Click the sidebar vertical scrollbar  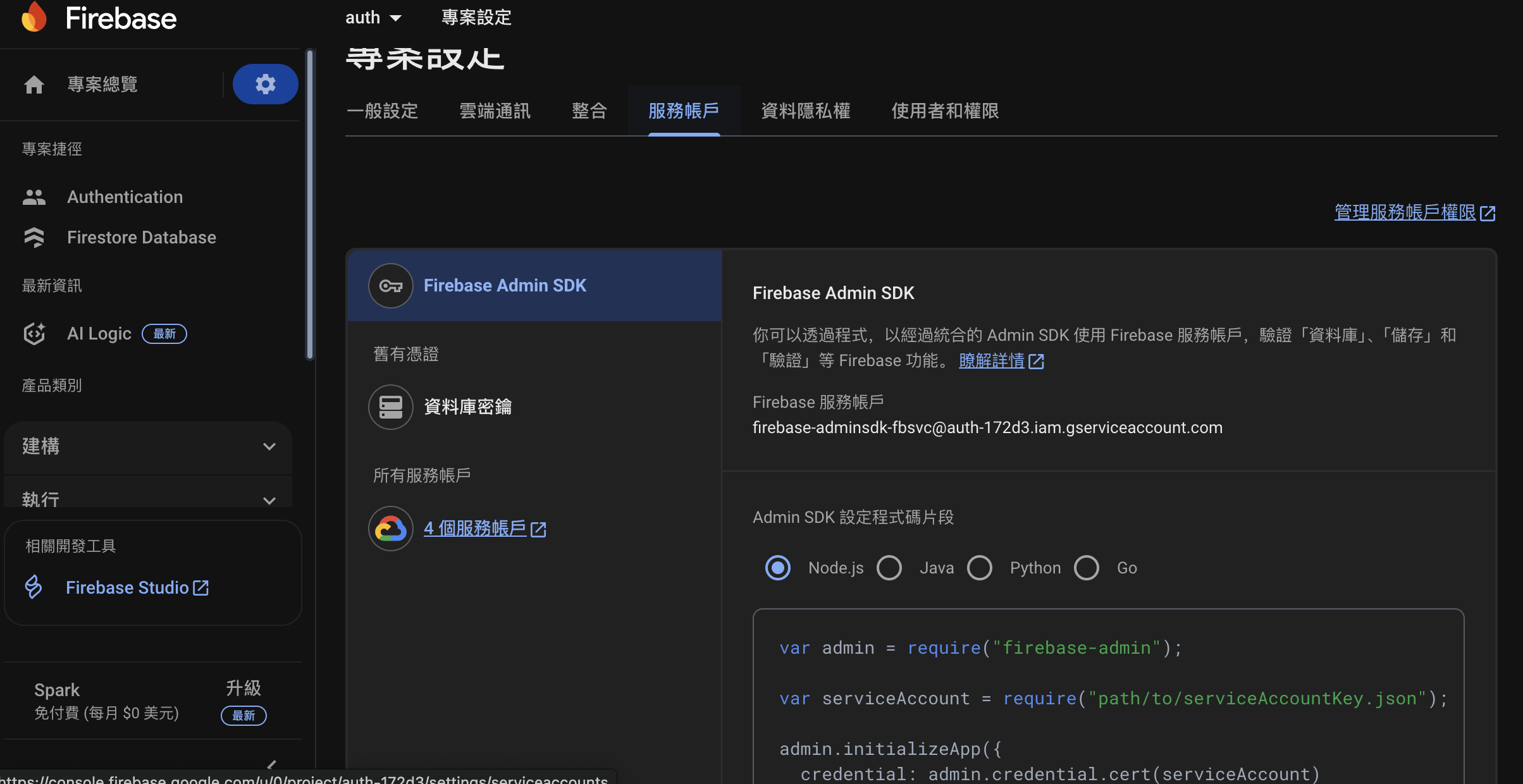pos(310,205)
